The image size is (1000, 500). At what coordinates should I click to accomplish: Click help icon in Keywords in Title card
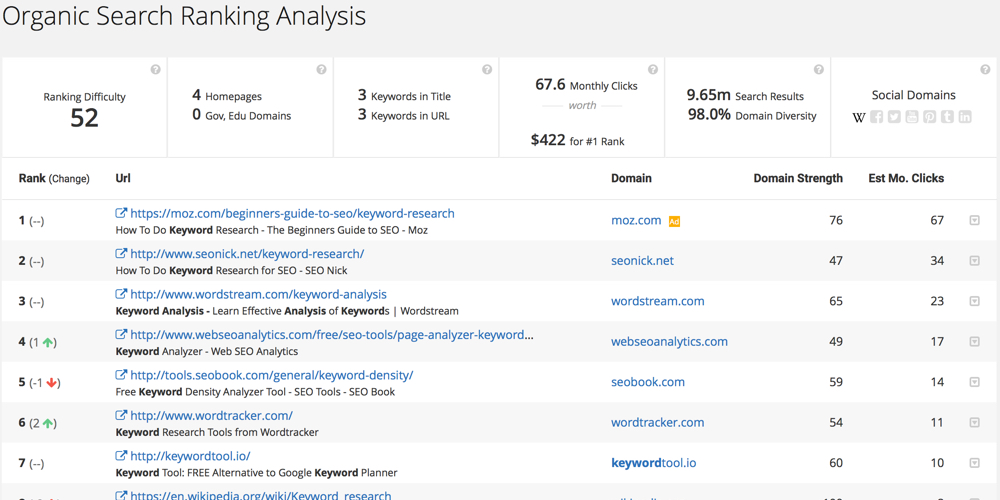(x=487, y=70)
